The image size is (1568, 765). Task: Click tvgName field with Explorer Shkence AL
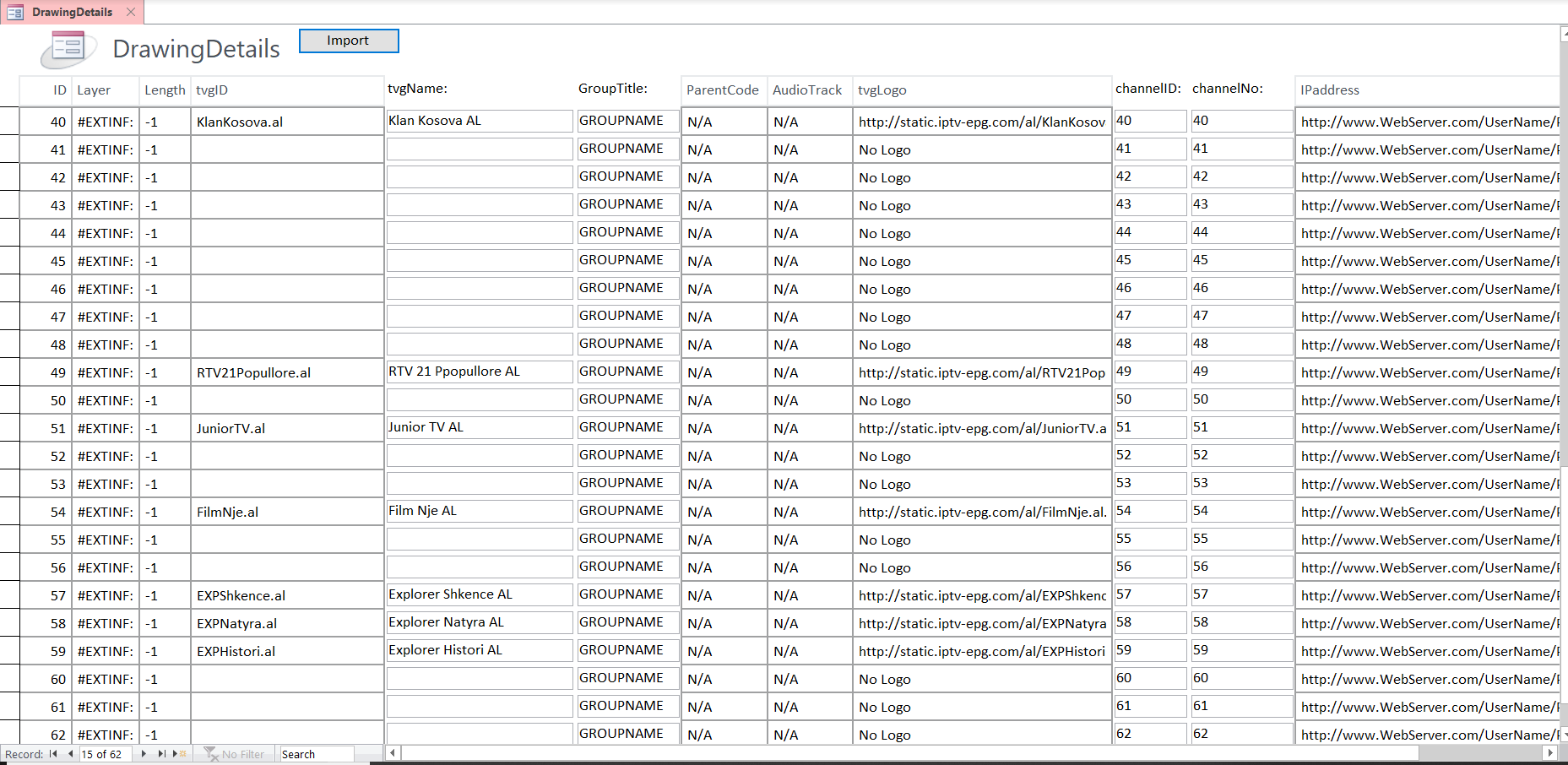[479, 594]
